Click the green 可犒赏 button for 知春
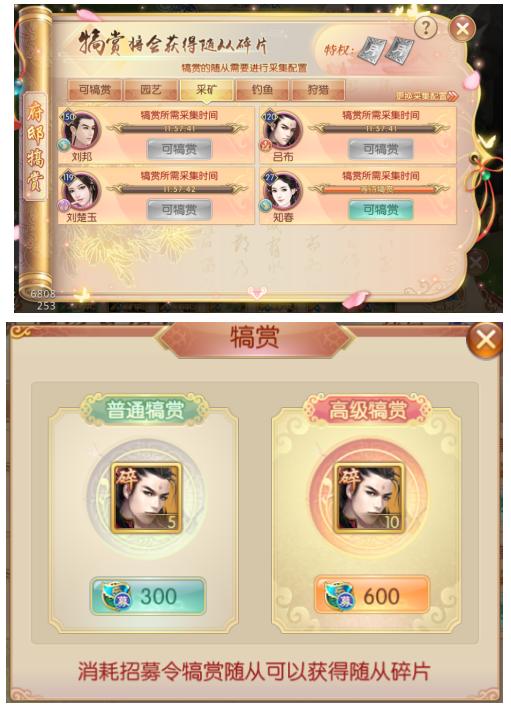511x708 pixels. tap(381, 210)
